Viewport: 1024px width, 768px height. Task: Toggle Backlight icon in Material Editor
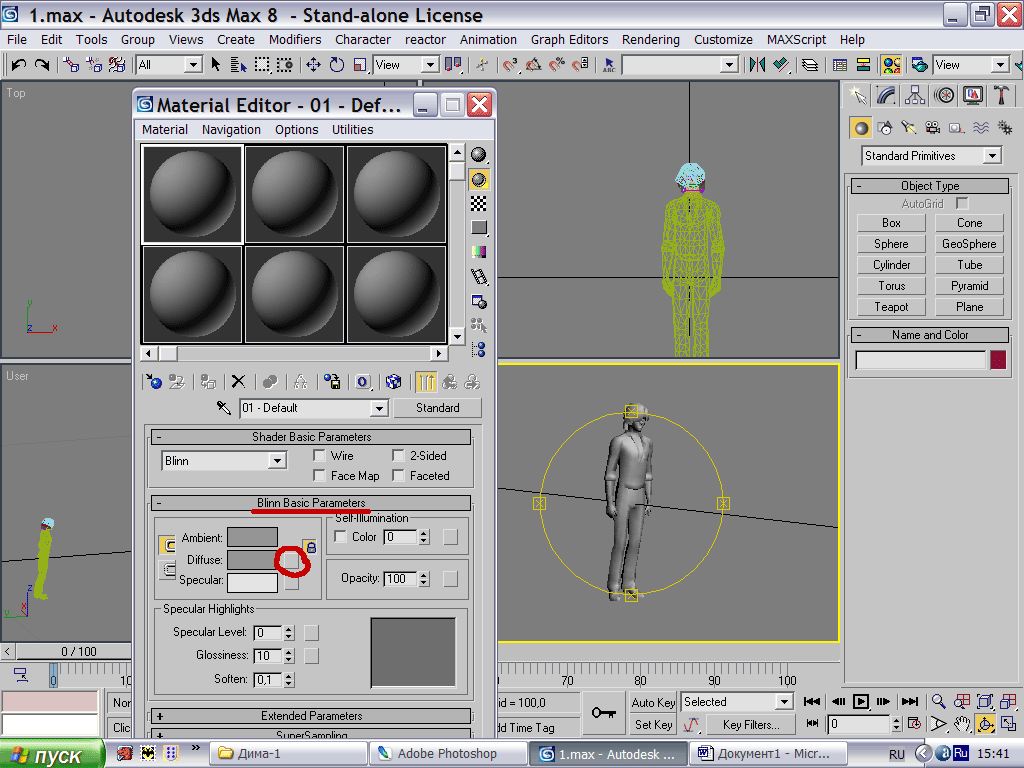click(x=479, y=180)
